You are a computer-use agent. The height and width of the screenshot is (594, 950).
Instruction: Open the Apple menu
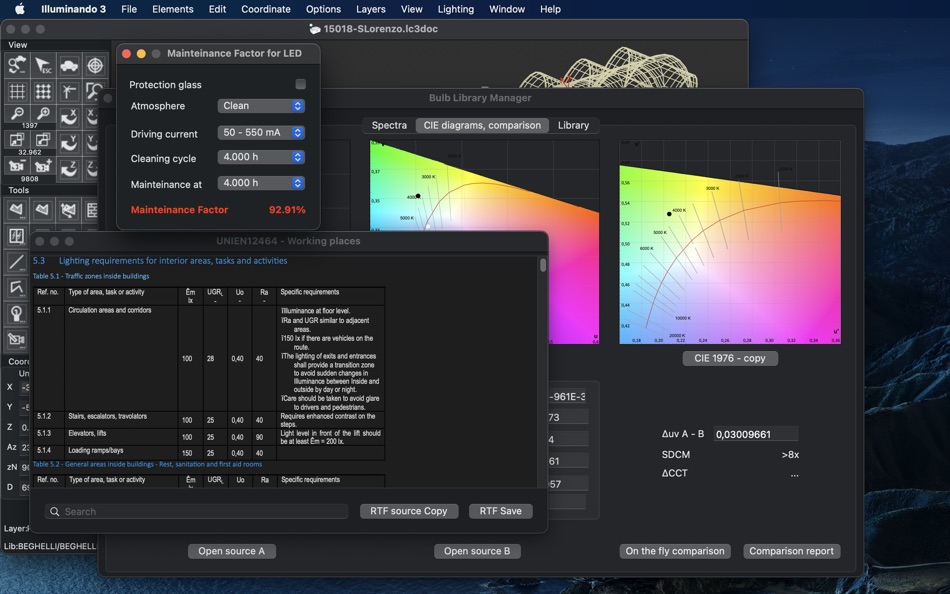20,9
